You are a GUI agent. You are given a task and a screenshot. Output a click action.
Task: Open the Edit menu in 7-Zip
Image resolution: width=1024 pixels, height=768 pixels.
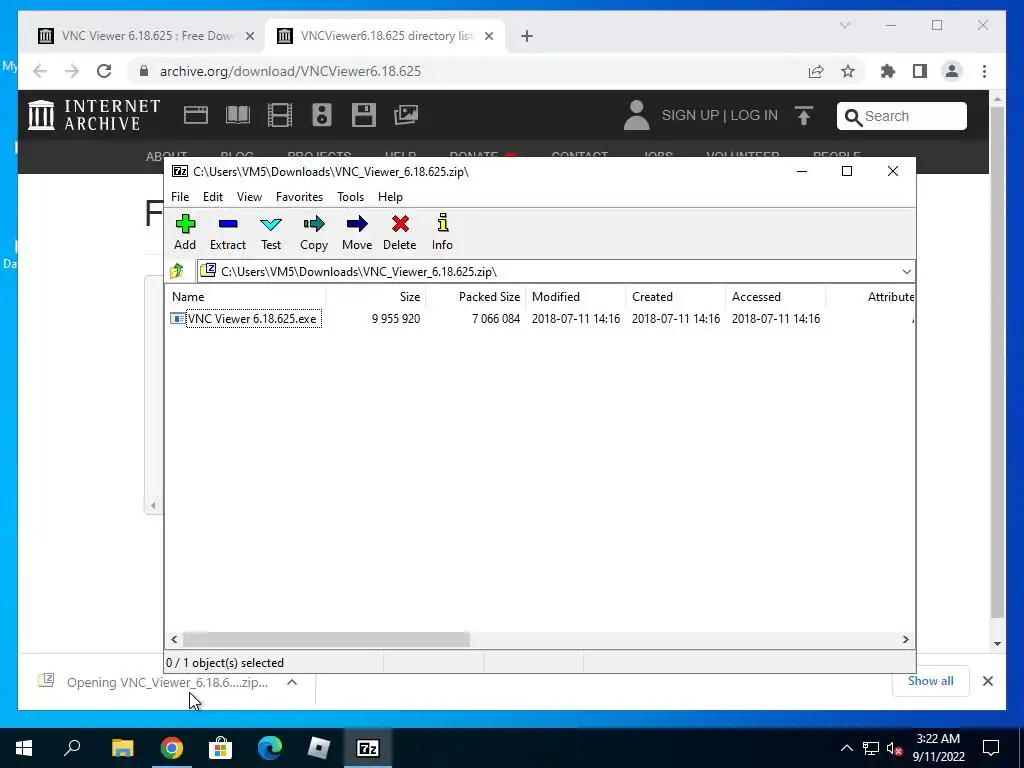pos(213,197)
